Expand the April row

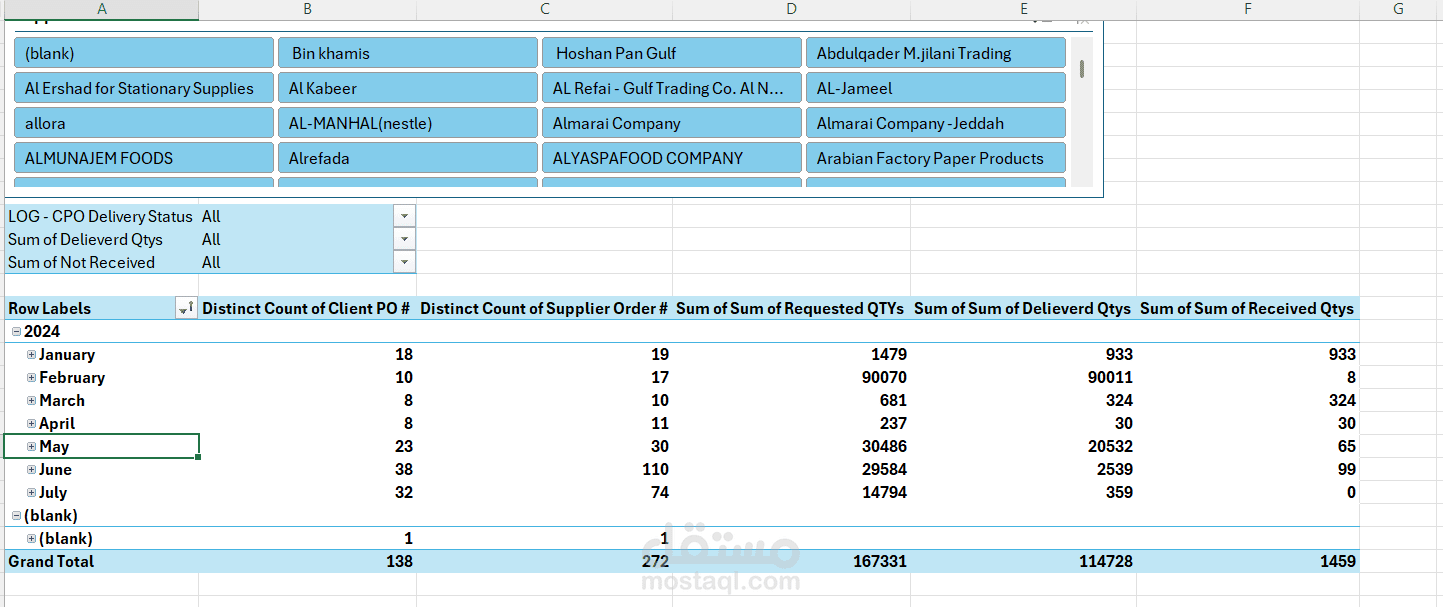31,424
